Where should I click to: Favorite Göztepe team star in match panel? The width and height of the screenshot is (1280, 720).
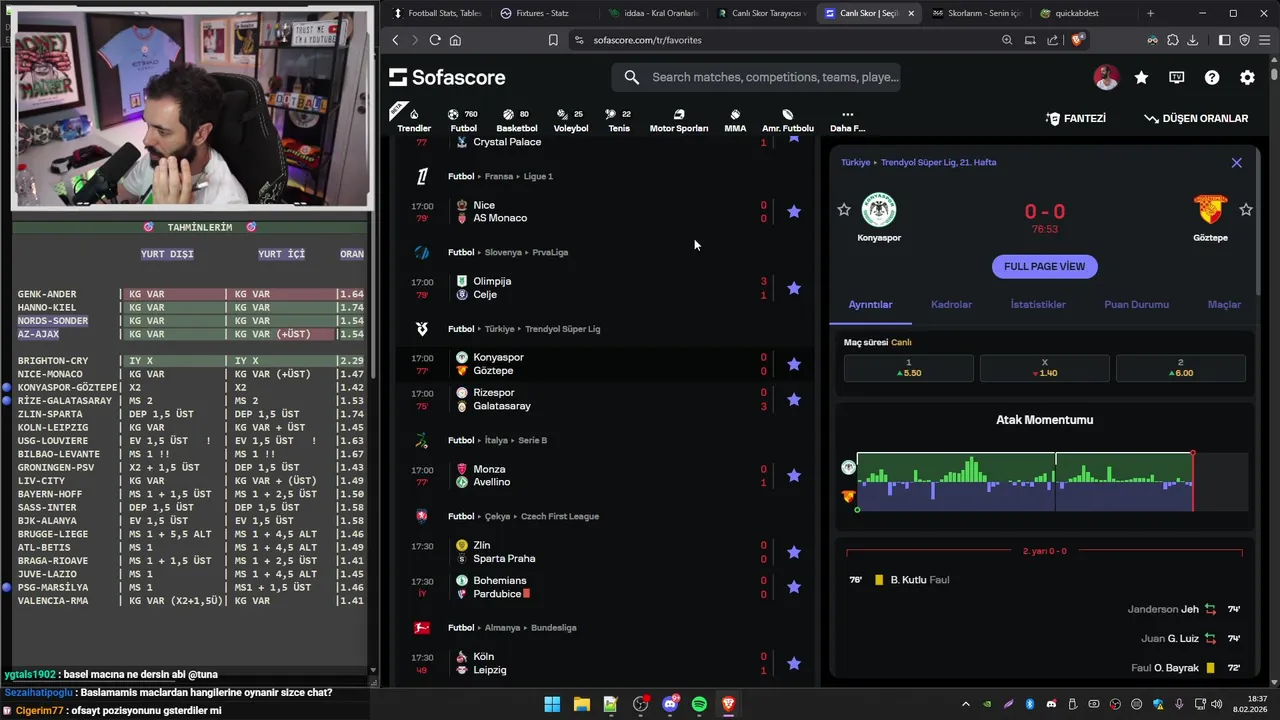pos(1246,210)
